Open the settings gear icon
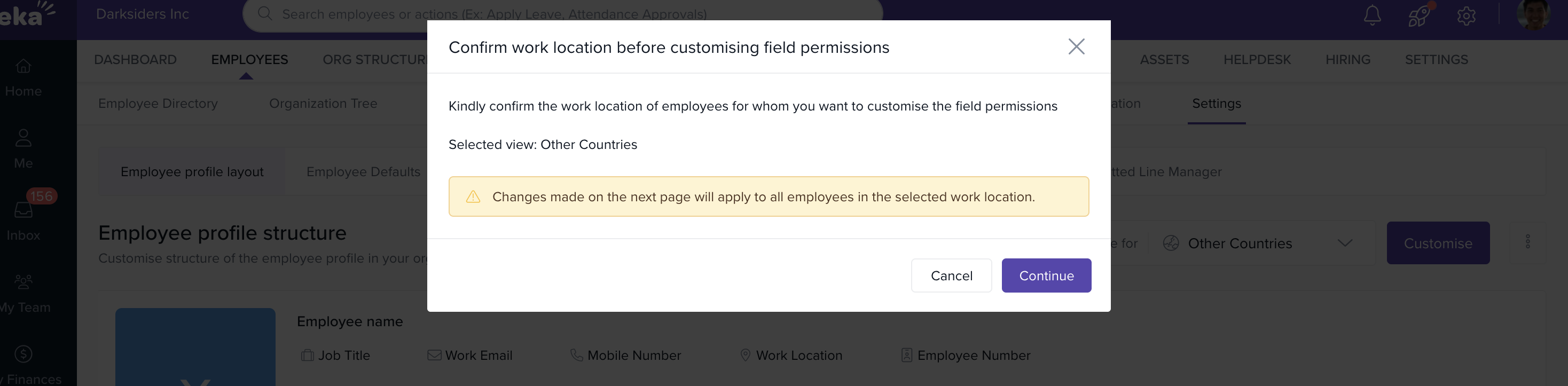The height and width of the screenshot is (386, 1568). (1466, 15)
